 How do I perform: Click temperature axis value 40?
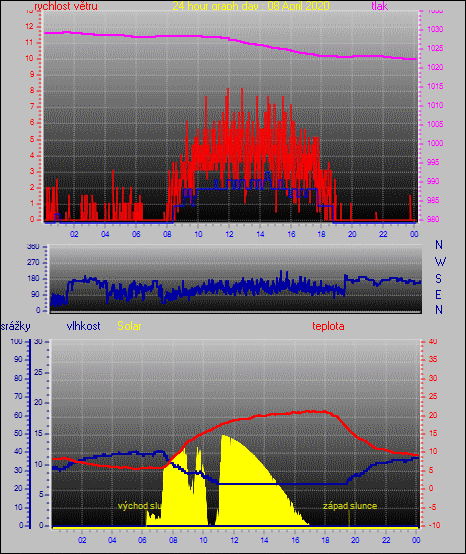[433, 341]
